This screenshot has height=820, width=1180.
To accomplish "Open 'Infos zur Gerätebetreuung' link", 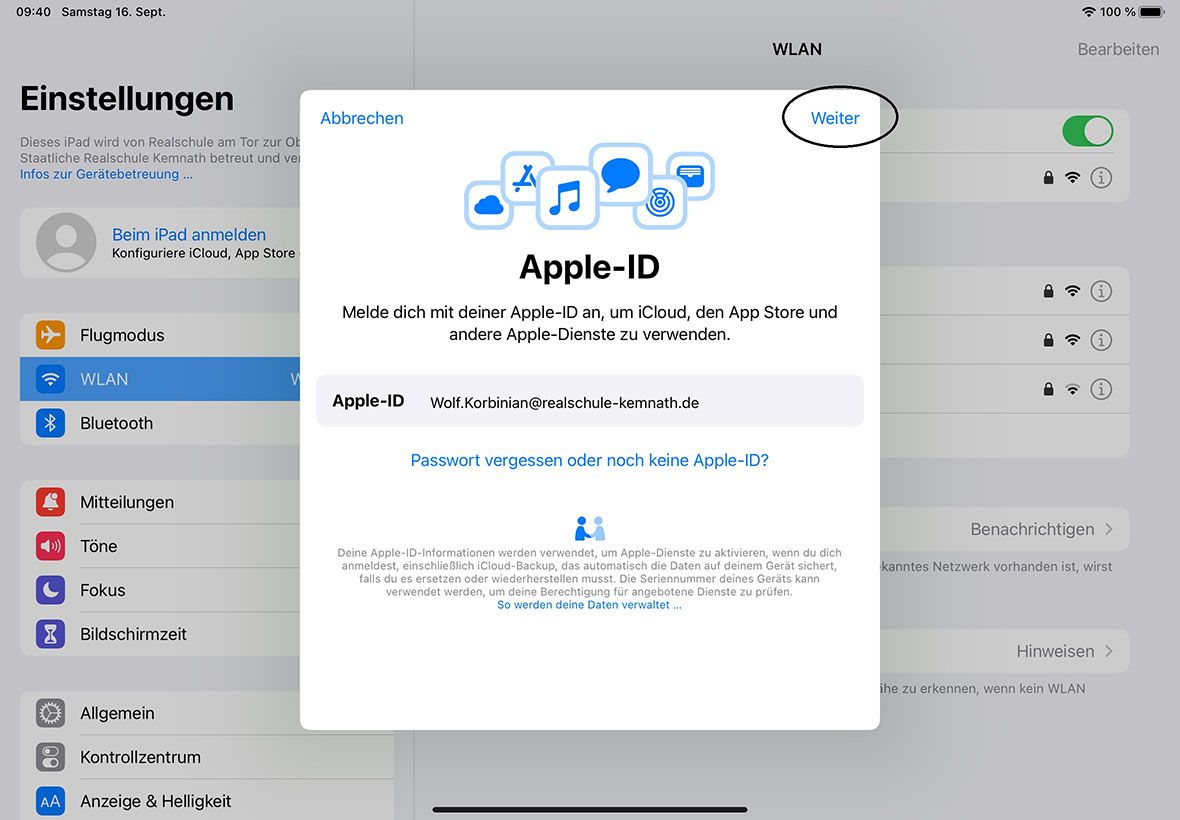I will click(x=106, y=174).
